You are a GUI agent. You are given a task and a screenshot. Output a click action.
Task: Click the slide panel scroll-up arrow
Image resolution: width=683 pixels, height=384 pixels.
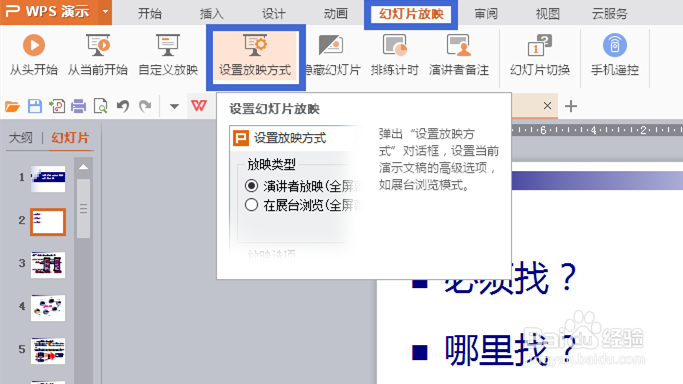click(x=84, y=167)
